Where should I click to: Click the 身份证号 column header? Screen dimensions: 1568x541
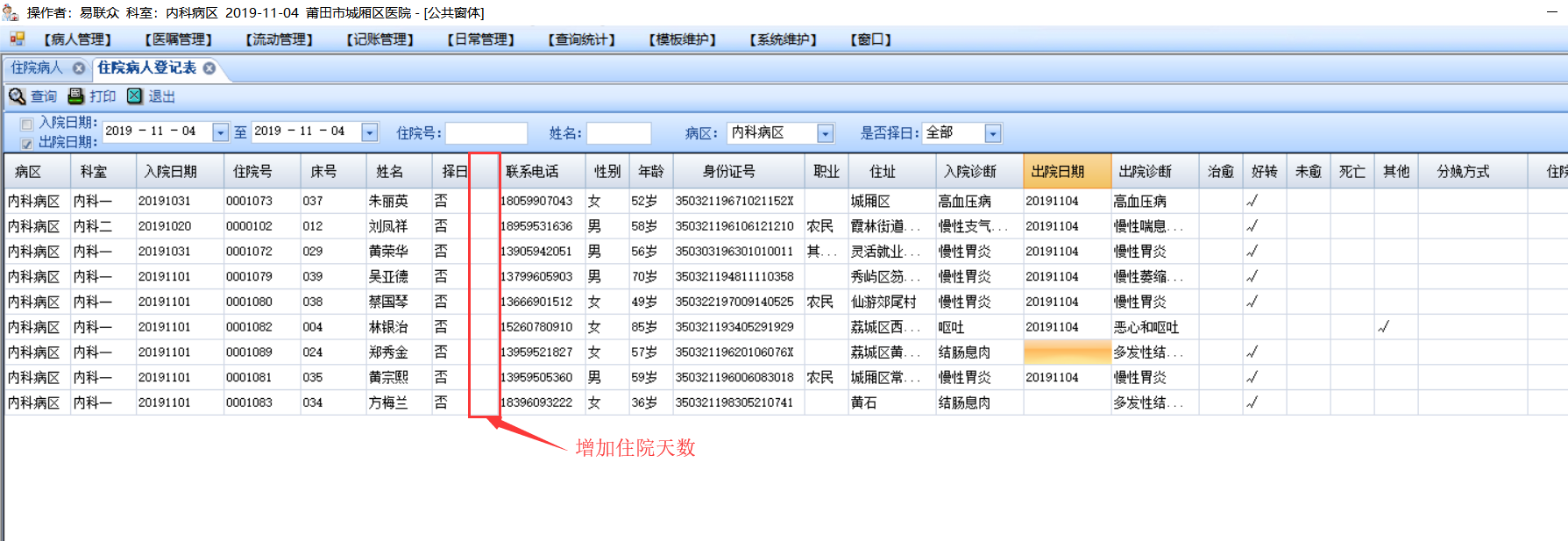(739, 171)
